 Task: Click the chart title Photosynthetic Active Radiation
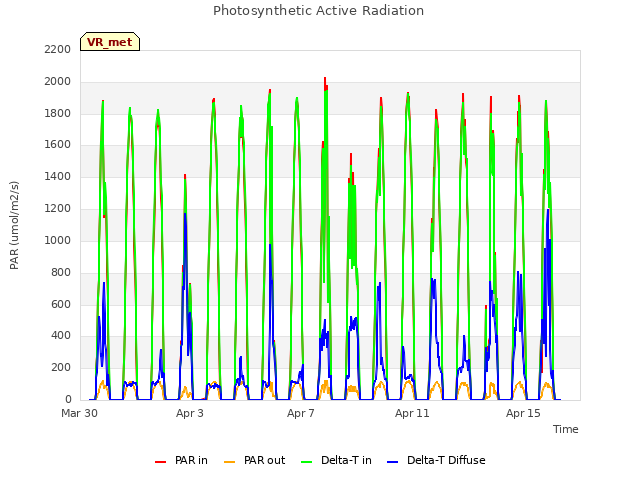tap(318, 11)
